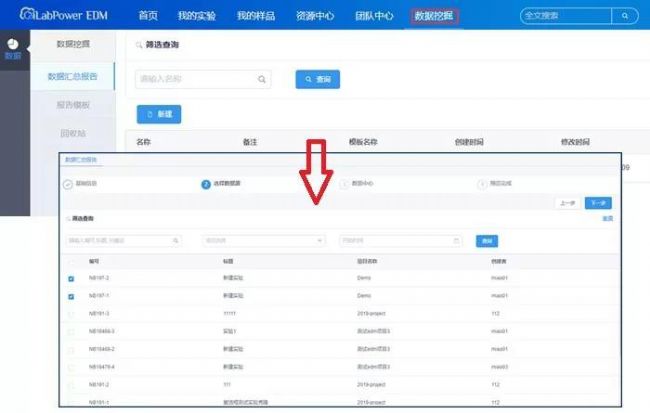Open the 数据挖掘 top navigation tab
The height and width of the screenshot is (413, 650).
(x=433, y=16)
